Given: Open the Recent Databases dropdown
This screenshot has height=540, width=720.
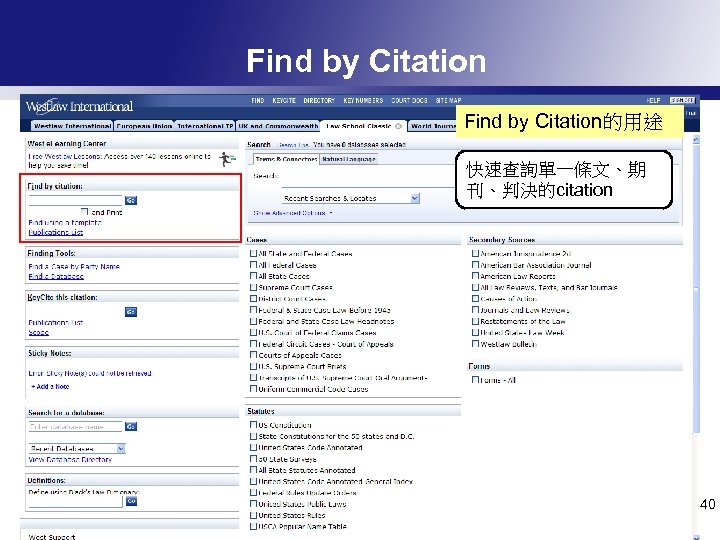Looking at the screenshot, I should (x=121, y=449).
